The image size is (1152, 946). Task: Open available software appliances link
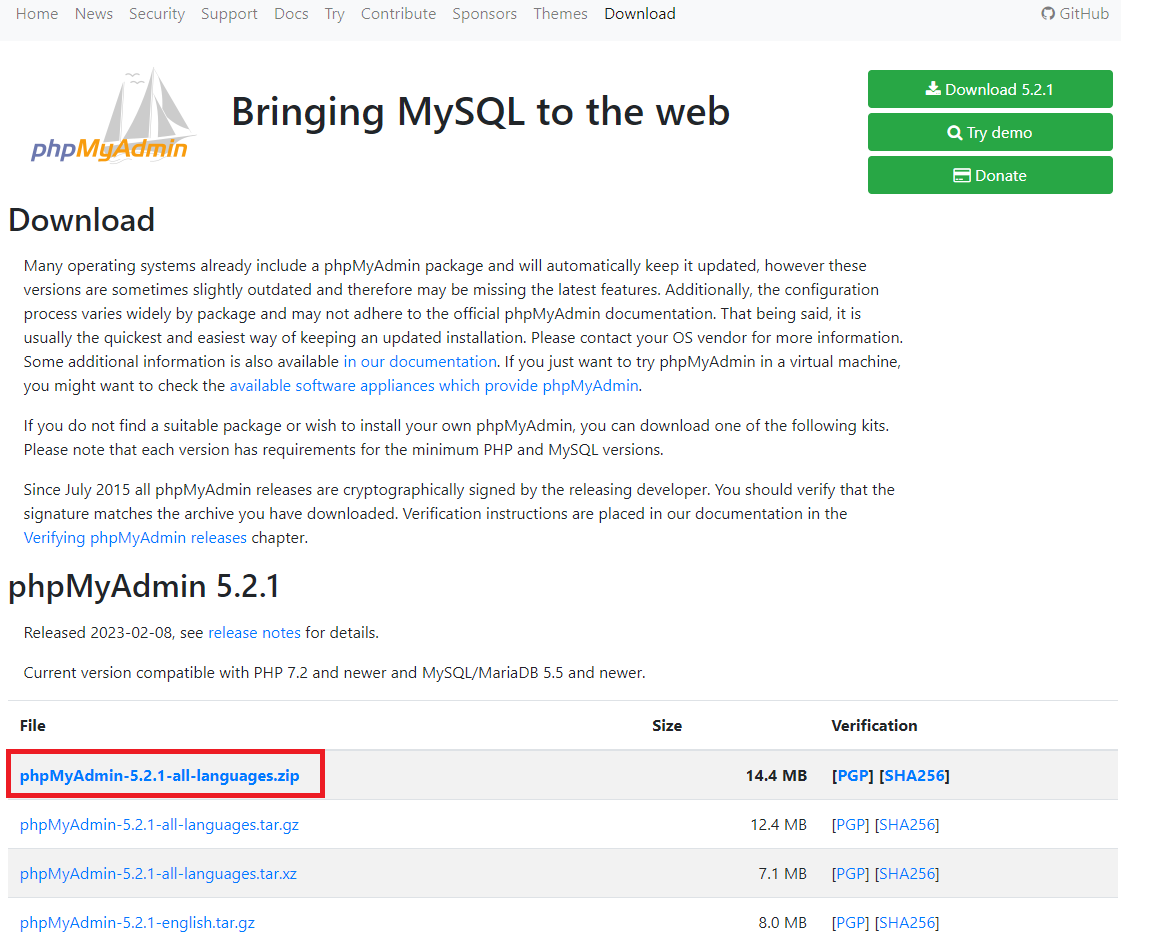(x=433, y=386)
